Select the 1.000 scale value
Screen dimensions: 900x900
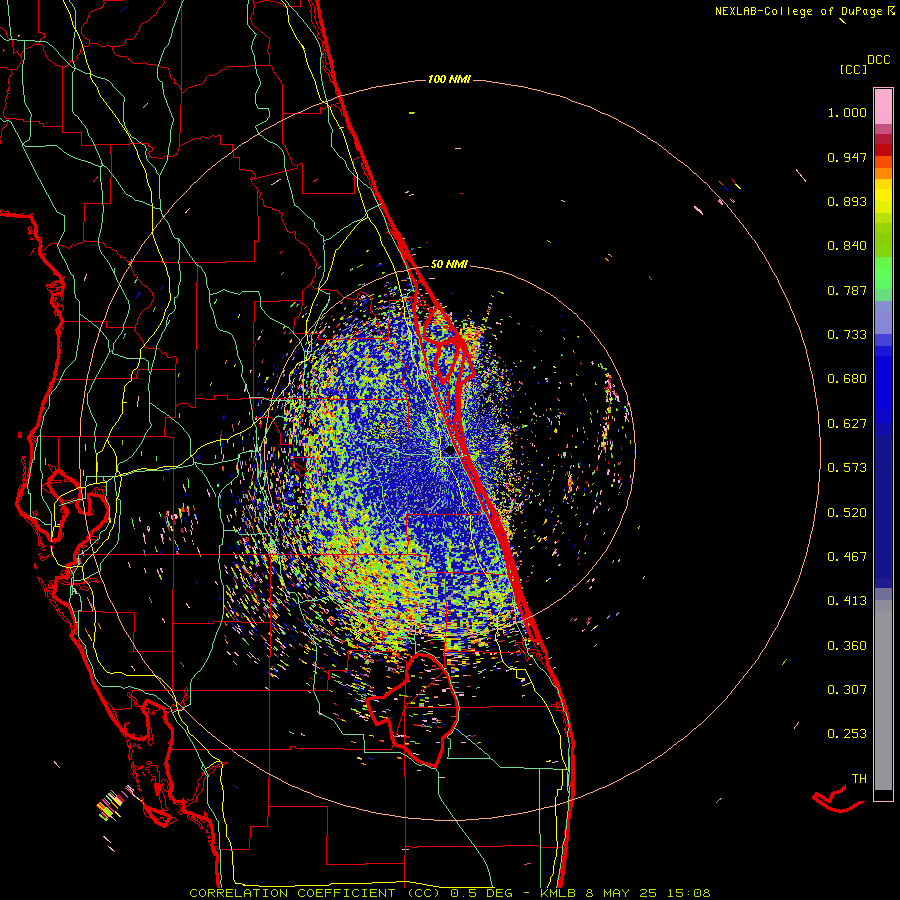coord(847,112)
